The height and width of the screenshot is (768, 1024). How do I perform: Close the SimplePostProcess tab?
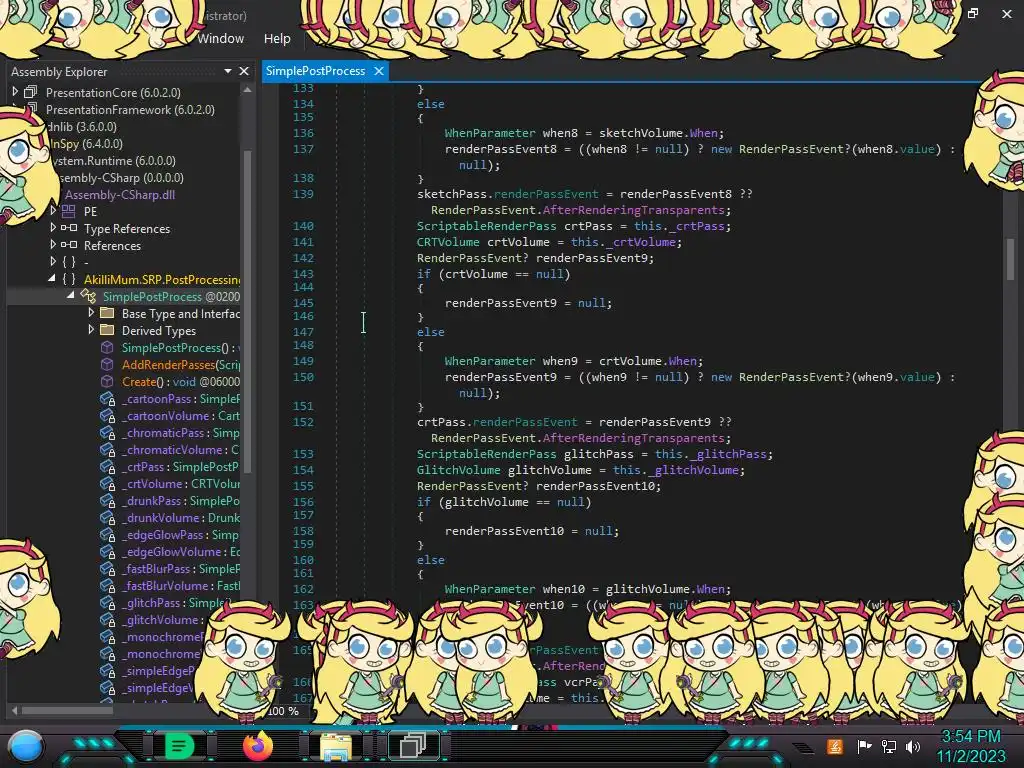pos(379,71)
